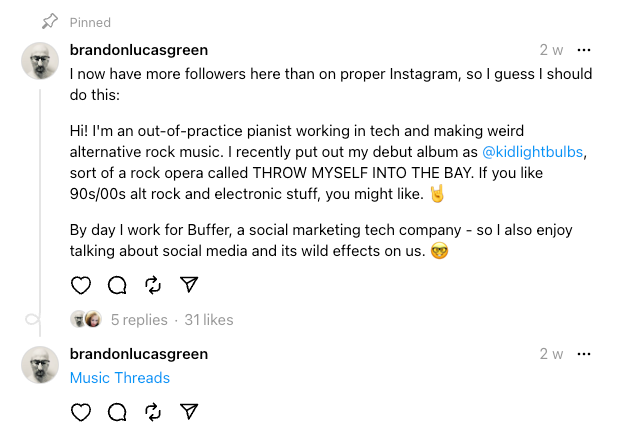Reply to the Music Threads post
620x438 pixels.
pyautogui.click(x=117, y=411)
